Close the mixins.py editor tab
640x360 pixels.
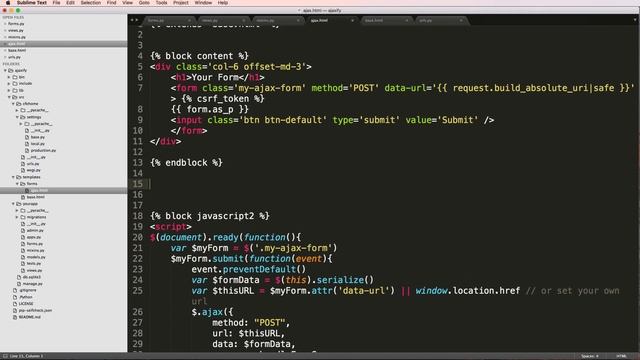298,20
